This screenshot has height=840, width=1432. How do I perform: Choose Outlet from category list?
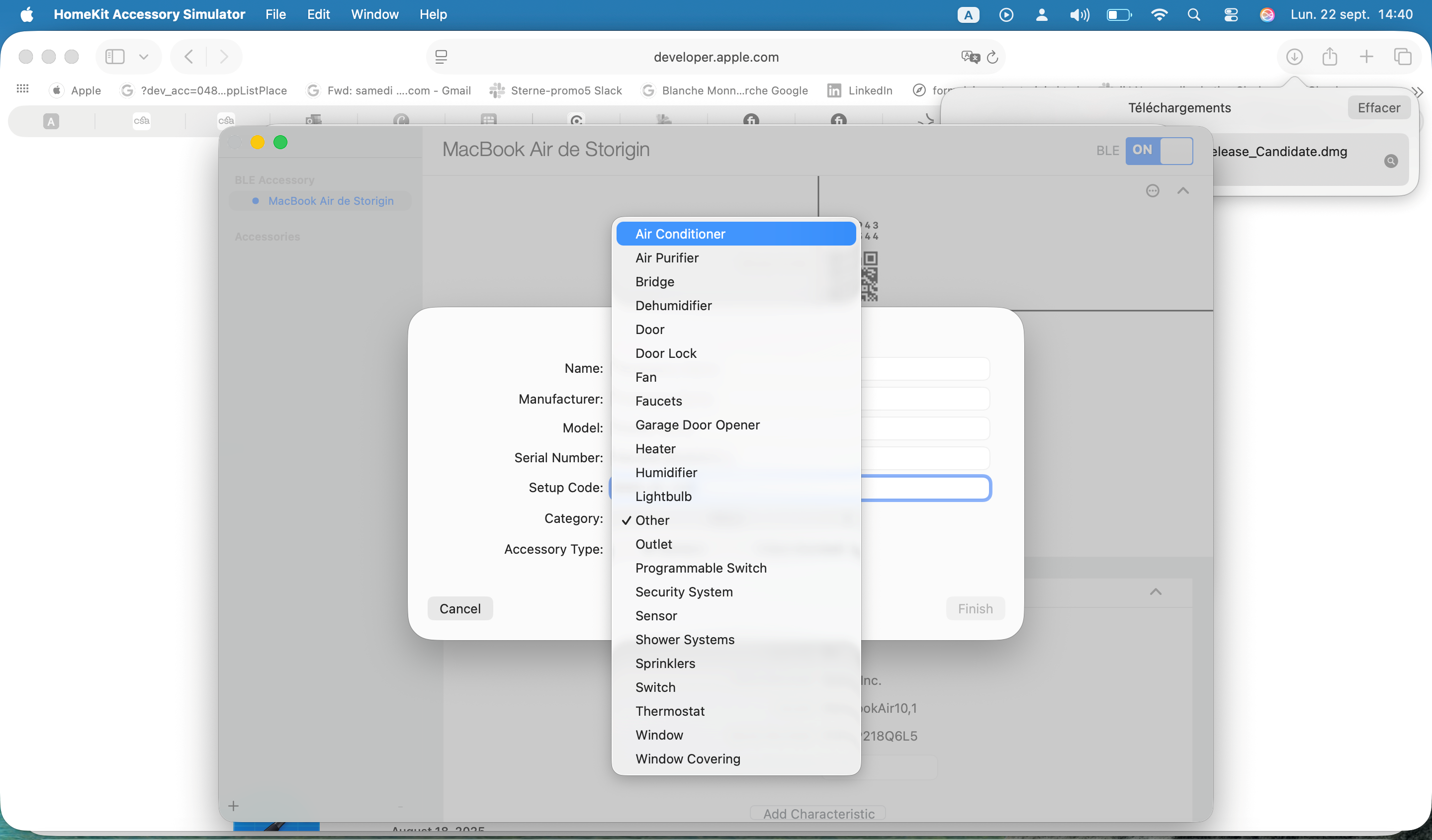[736, 544]
